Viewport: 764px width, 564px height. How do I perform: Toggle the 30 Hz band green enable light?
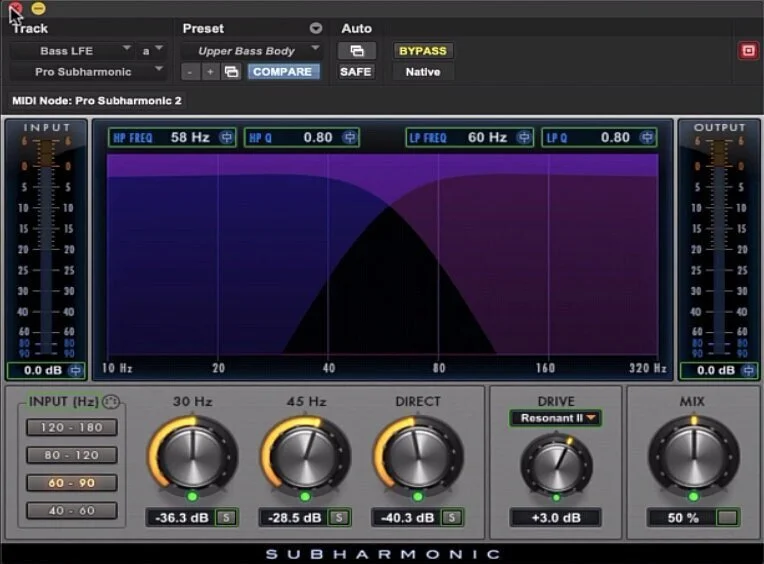pyautogui.click(x=192, y=496)
